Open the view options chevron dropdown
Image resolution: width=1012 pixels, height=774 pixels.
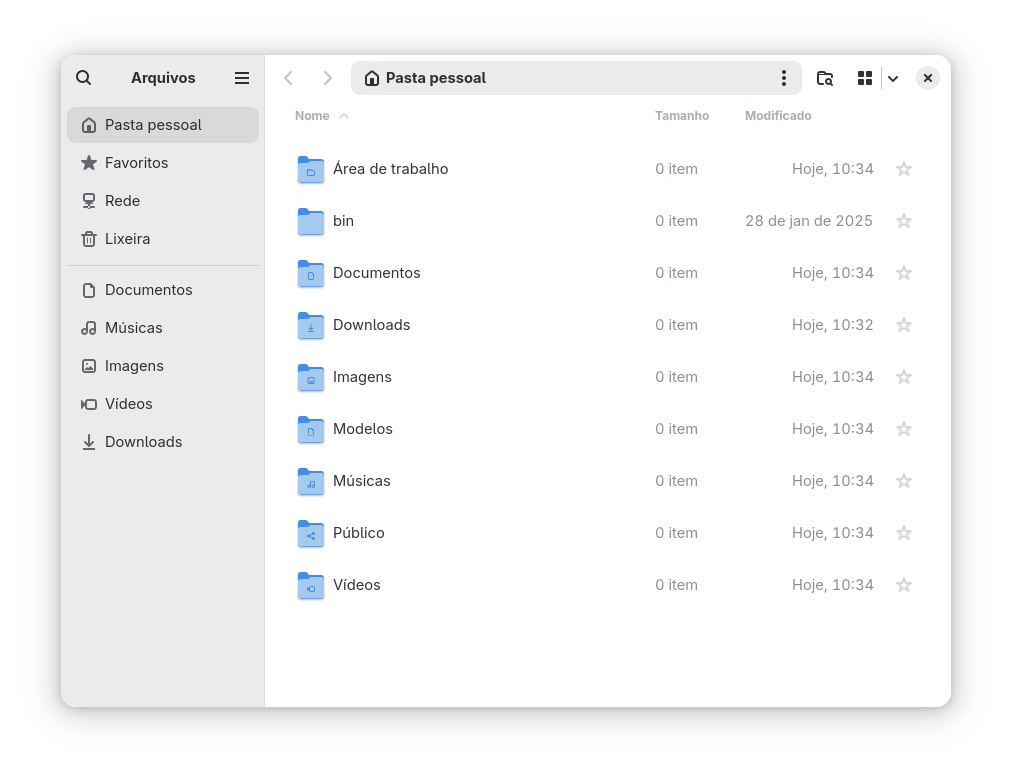892,77
